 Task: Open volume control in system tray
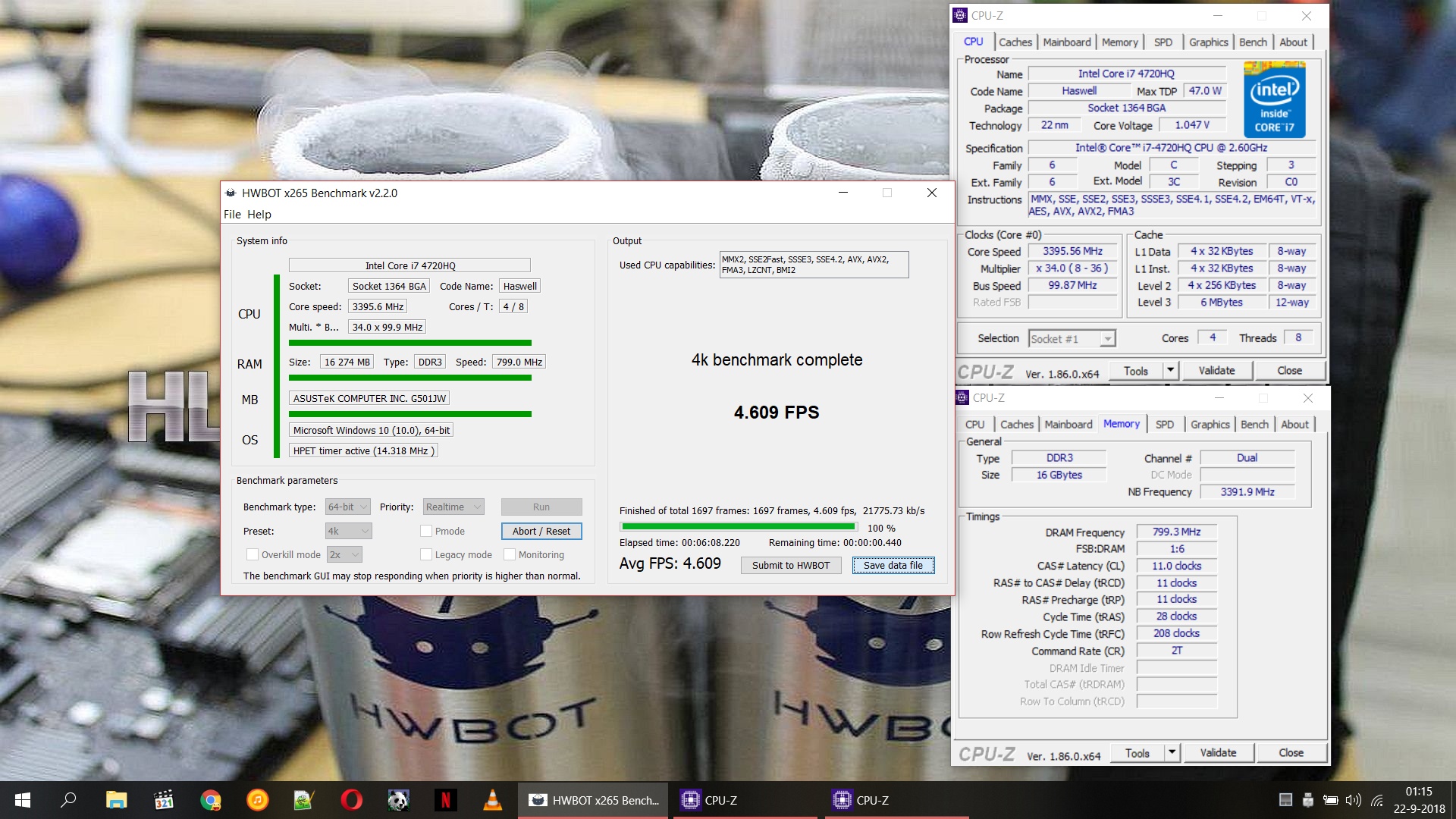1354,800
